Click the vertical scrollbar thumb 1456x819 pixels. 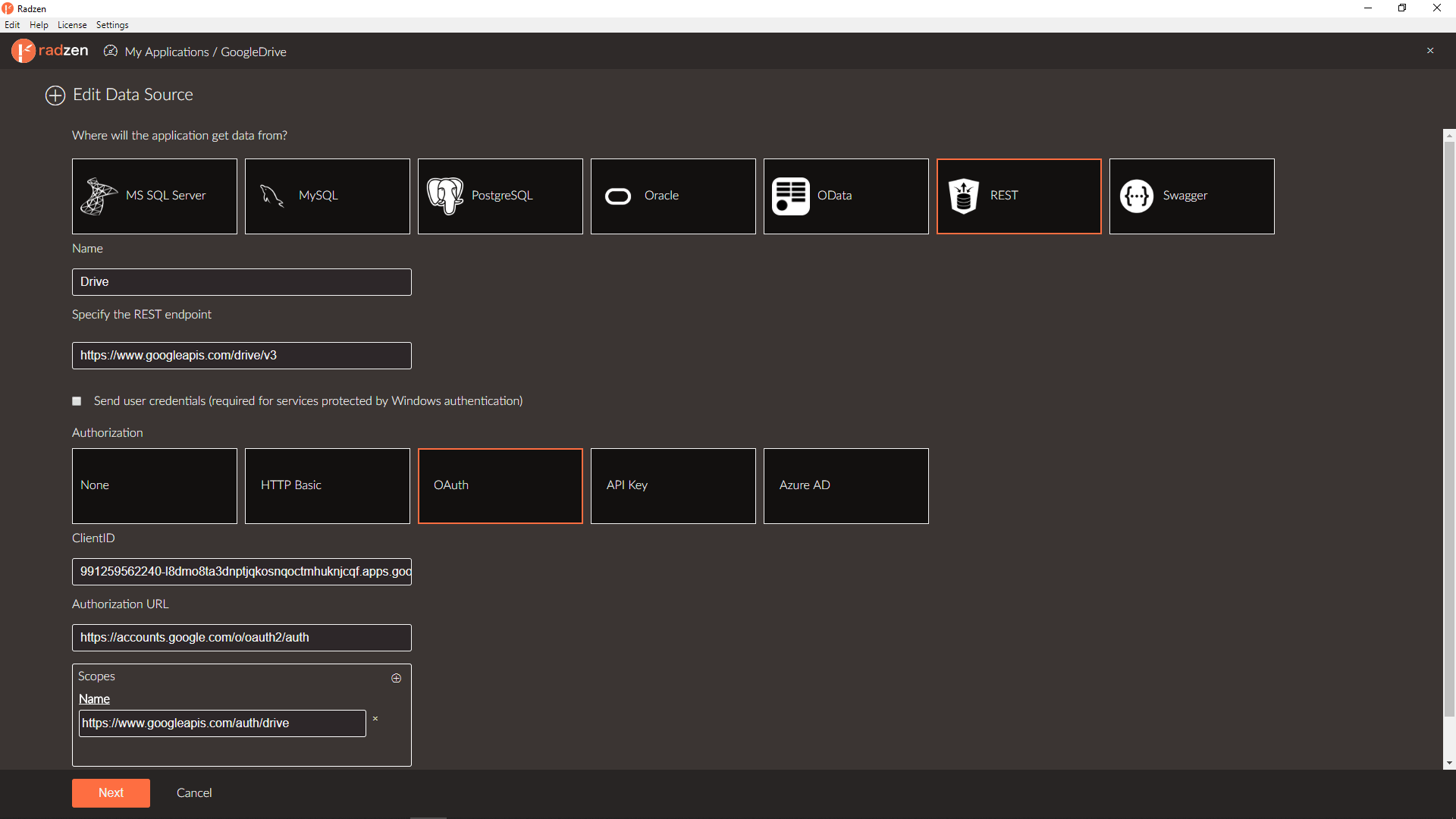point(1449,428)
